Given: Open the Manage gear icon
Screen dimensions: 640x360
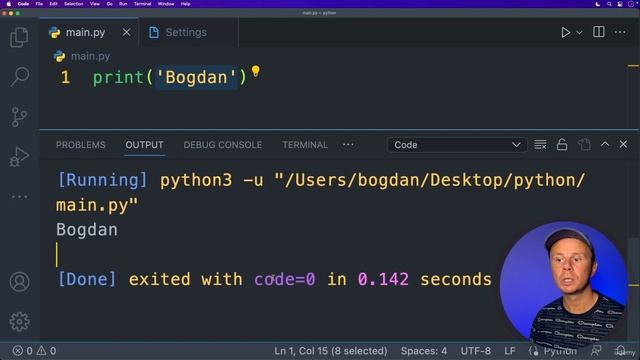Looking at the screenshot, I should (19, 322).
